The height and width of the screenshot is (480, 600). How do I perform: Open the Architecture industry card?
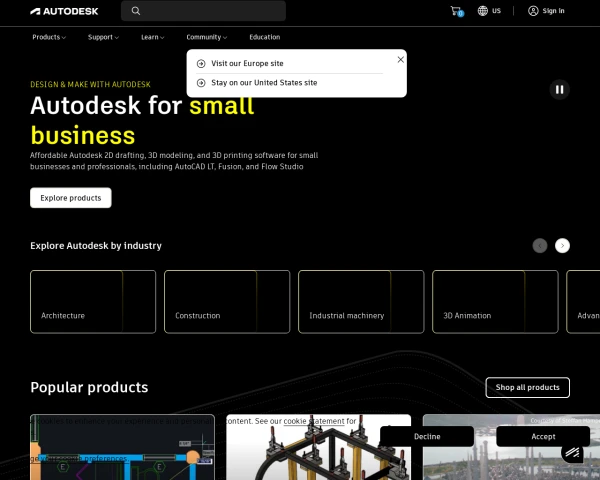[93, 302]
